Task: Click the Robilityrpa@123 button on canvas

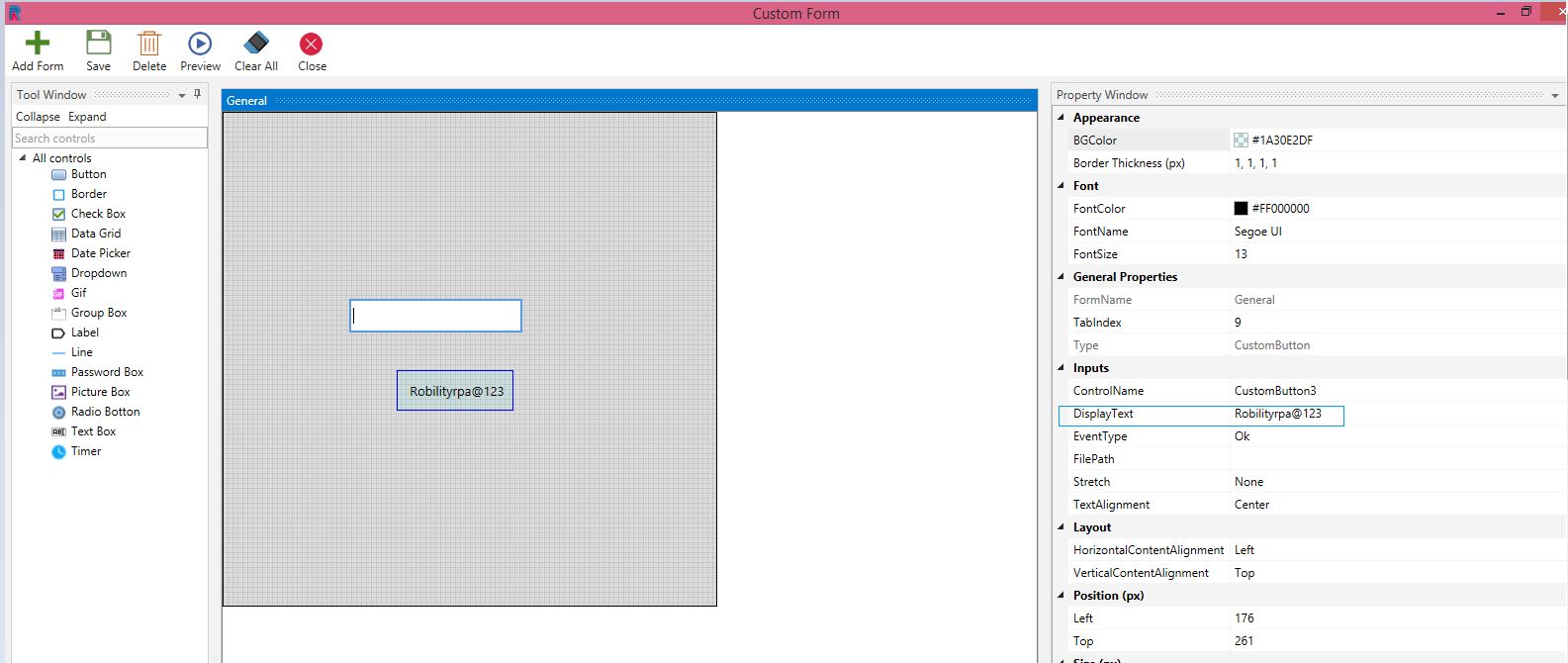Action: 455,391
